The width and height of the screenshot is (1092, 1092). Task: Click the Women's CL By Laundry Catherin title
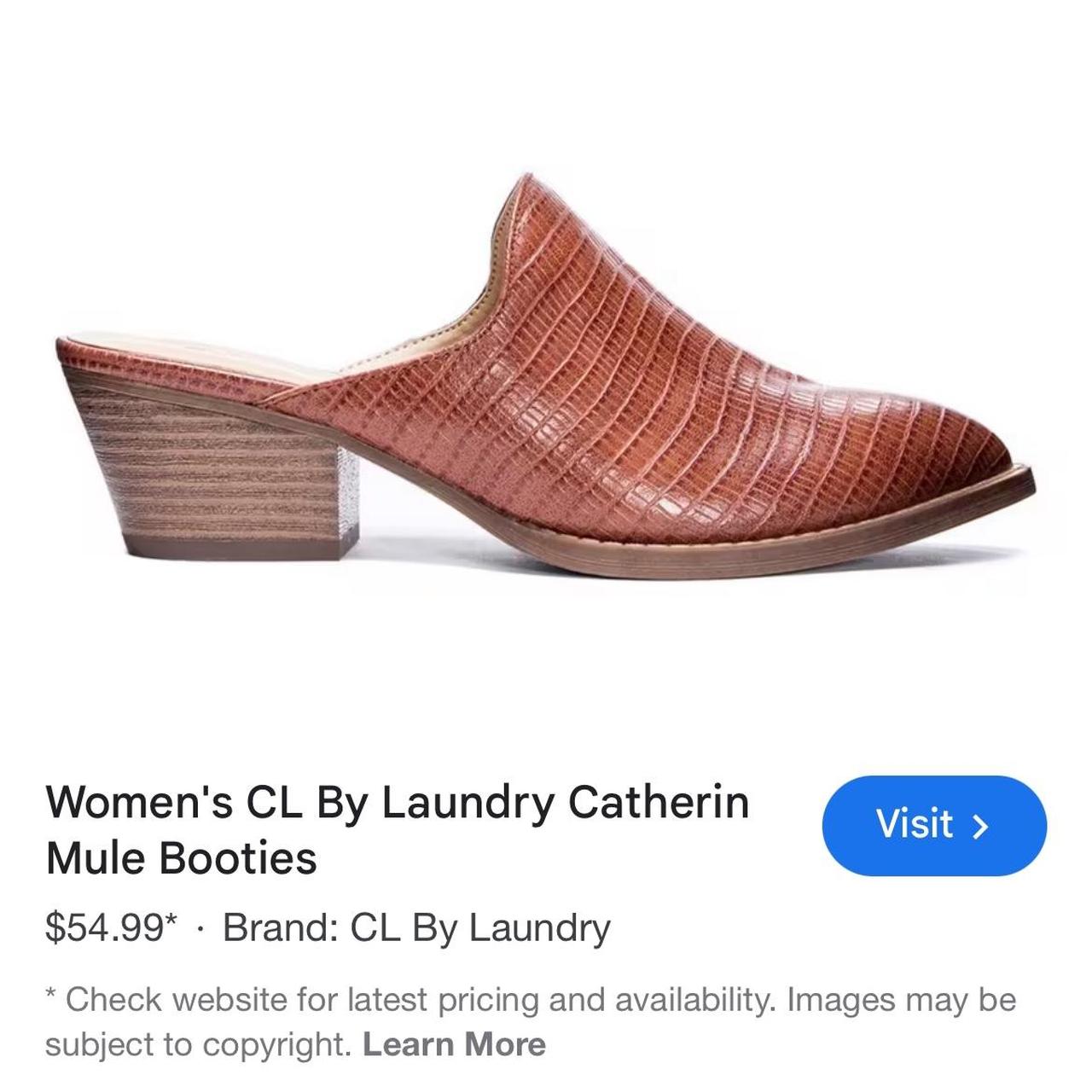(x=398, y=803)
